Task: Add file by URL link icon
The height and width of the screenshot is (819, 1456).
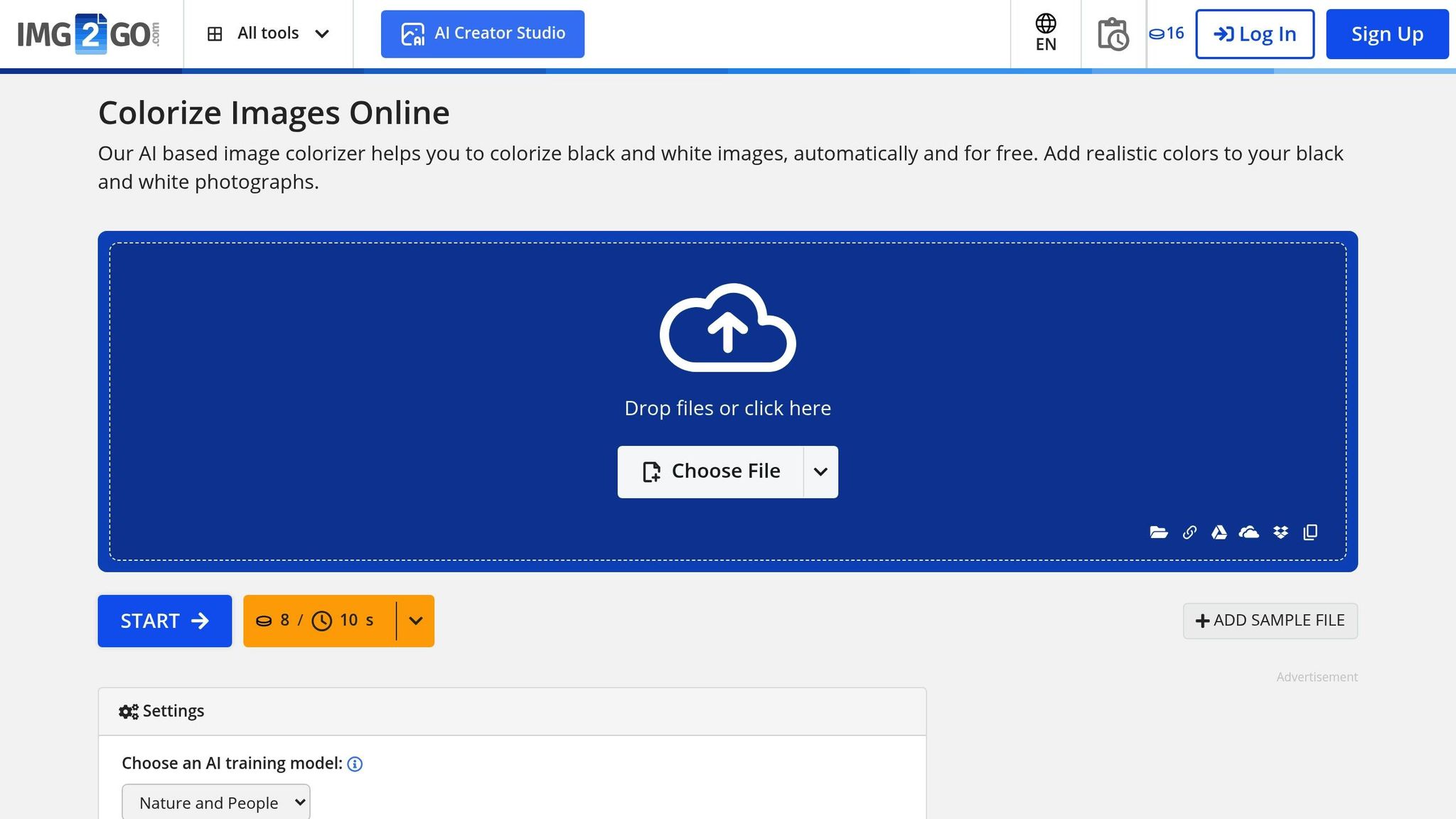Action: point(1189,532)
